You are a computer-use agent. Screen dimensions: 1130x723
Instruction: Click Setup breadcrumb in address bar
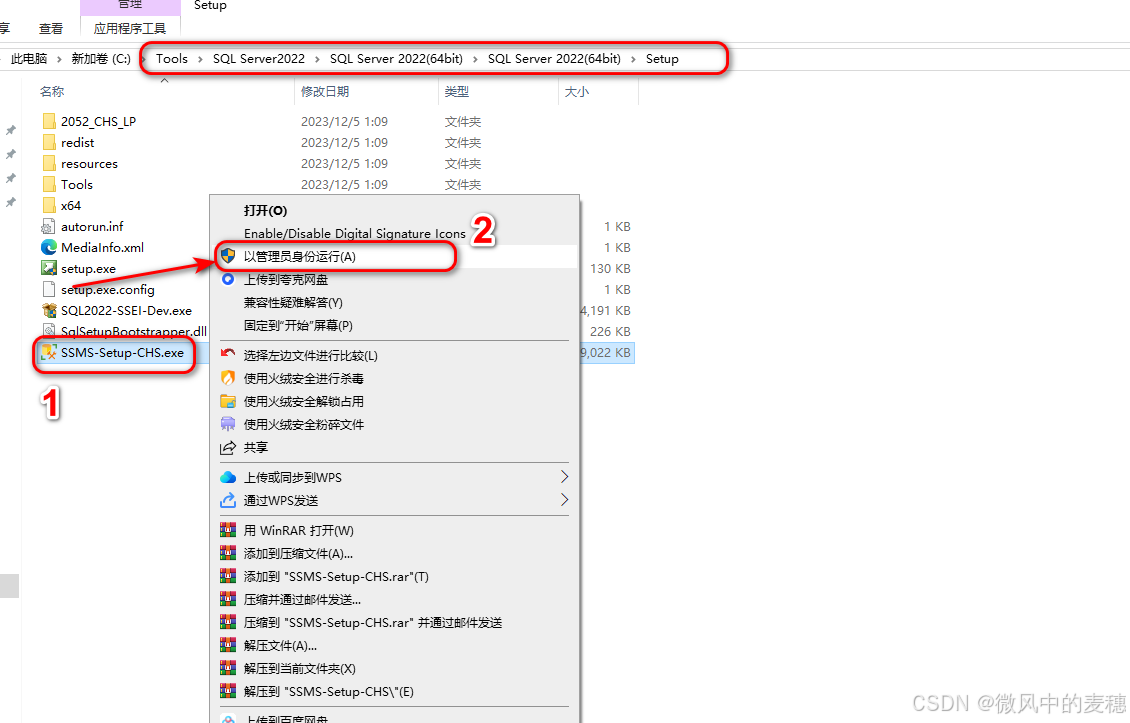[x=662, y=58]
